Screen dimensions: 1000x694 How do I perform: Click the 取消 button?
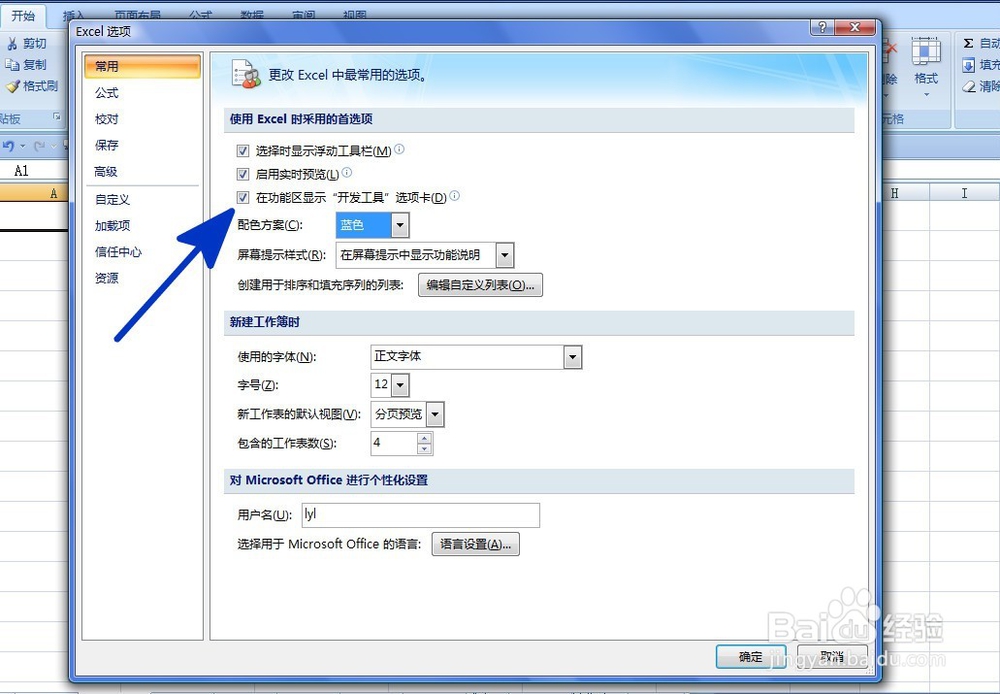click(x=832, y=656)
